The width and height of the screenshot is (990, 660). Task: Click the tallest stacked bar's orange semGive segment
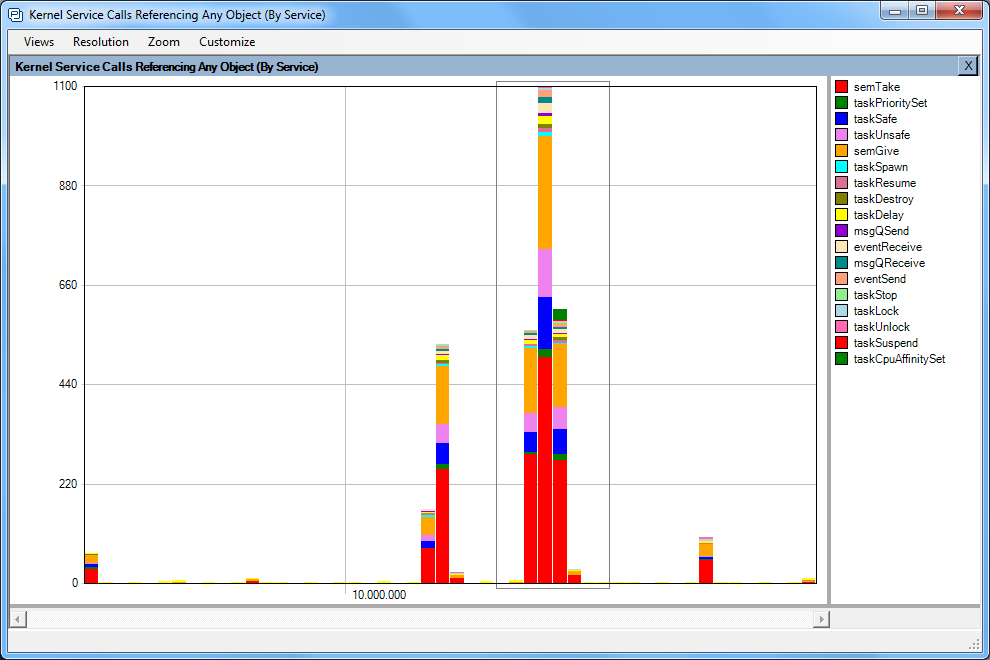point(545,192)
